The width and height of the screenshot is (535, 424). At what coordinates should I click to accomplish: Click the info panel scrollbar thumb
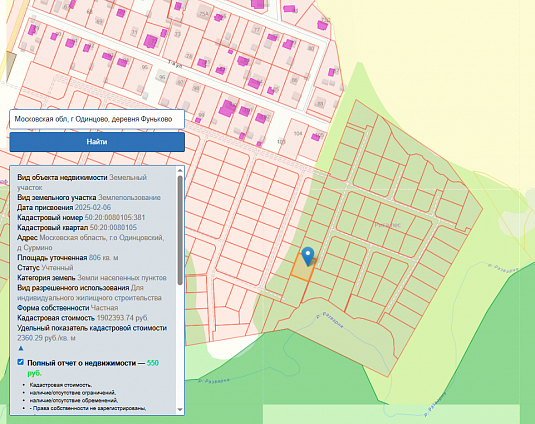tap(180, 231)
